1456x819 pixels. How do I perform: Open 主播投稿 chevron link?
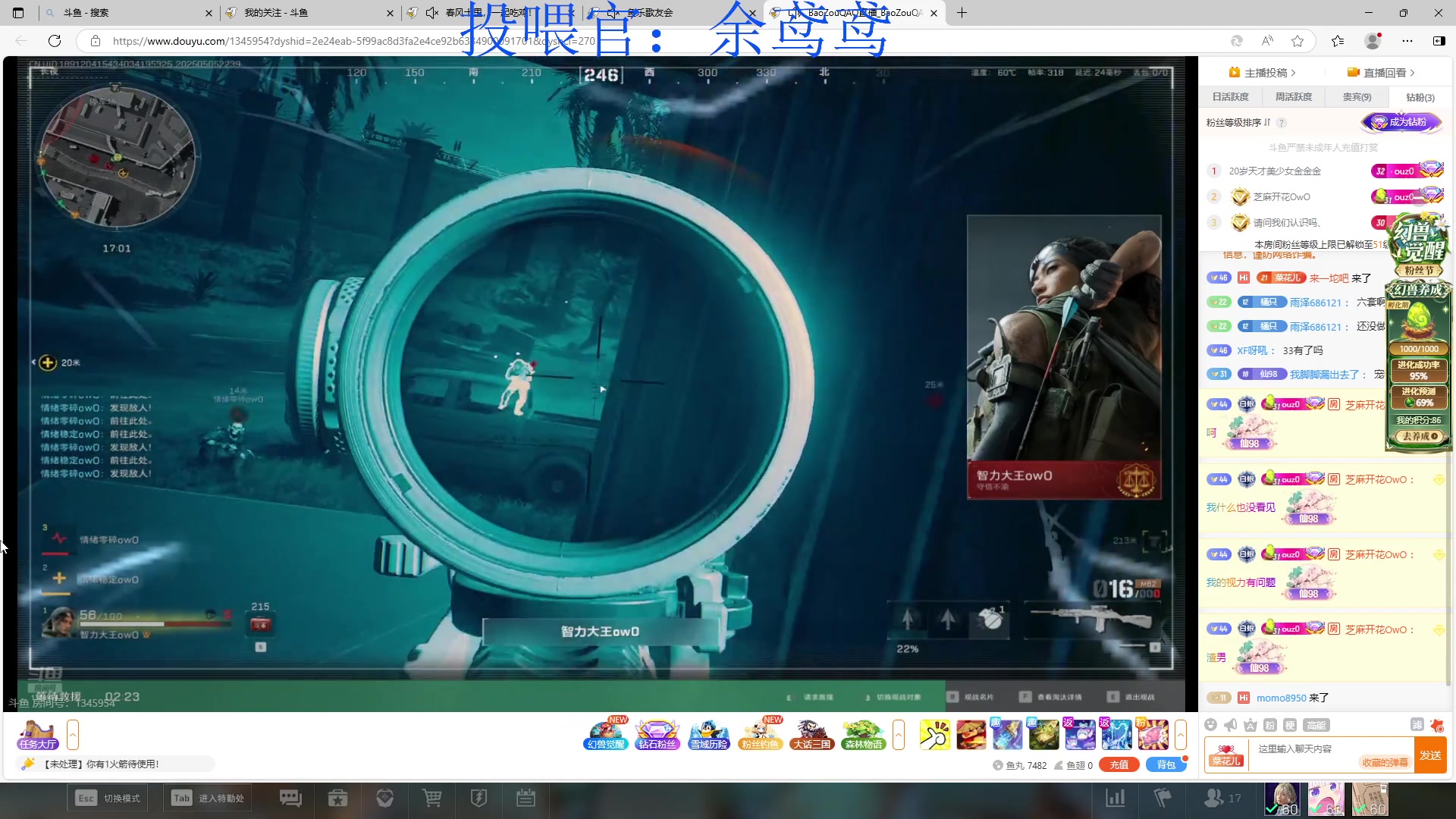click(x=1263, y=73)
